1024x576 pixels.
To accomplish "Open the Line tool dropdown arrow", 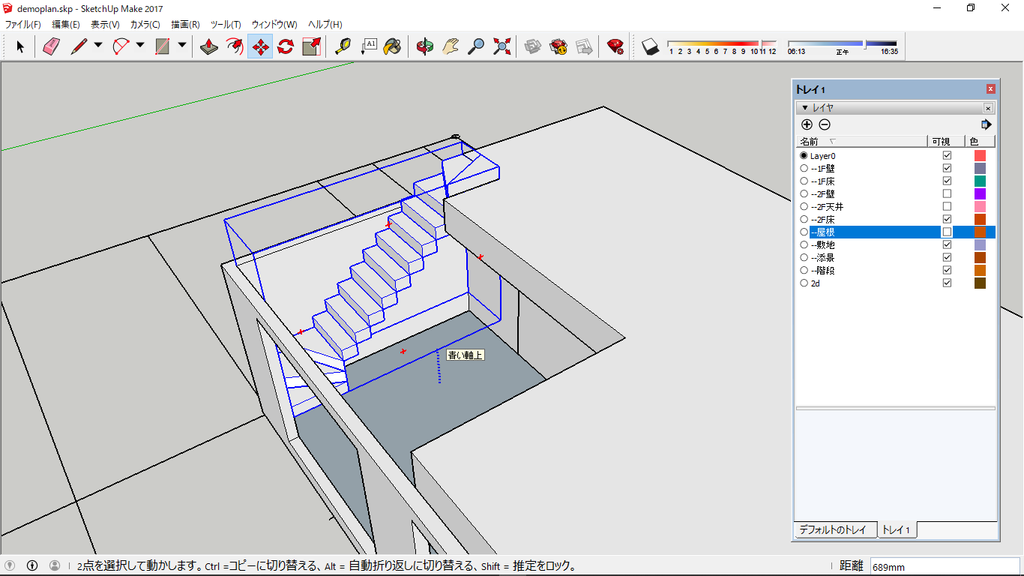I will (x=98, y=46).
